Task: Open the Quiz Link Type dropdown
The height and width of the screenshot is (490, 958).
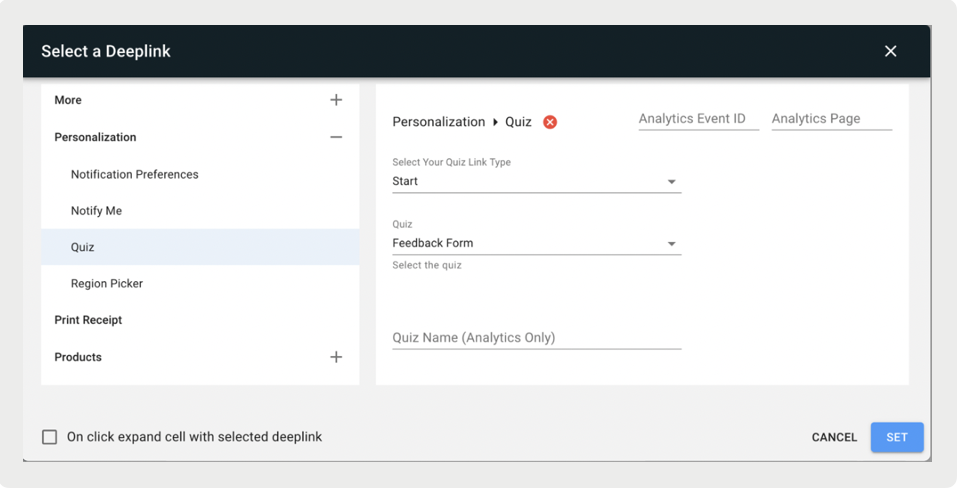Action: pos(536,181)
